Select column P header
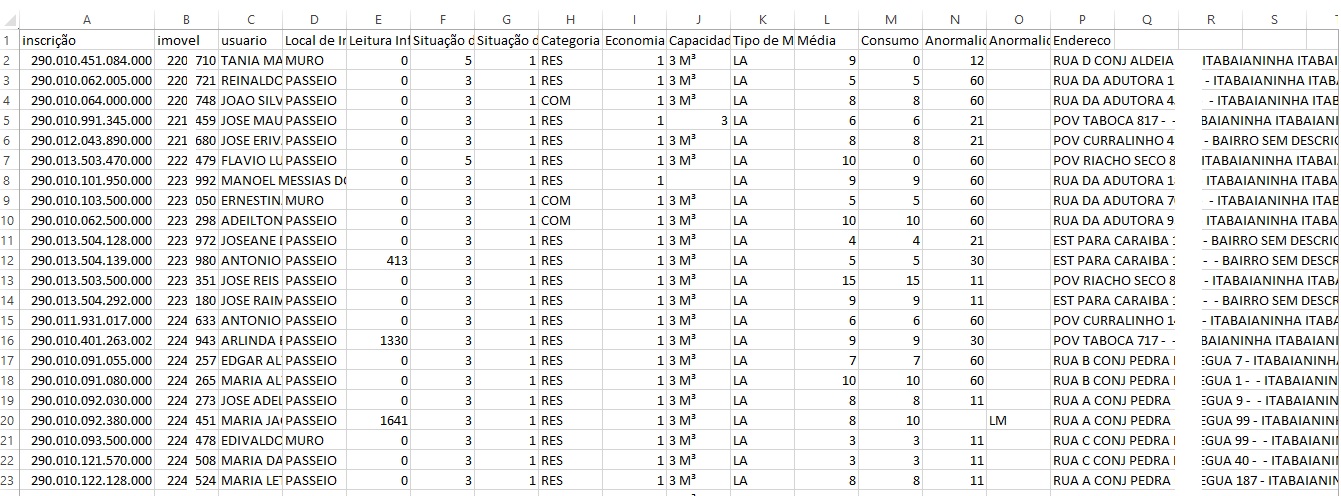Screen dimensions: 1341x496 tap(1081, 19)
